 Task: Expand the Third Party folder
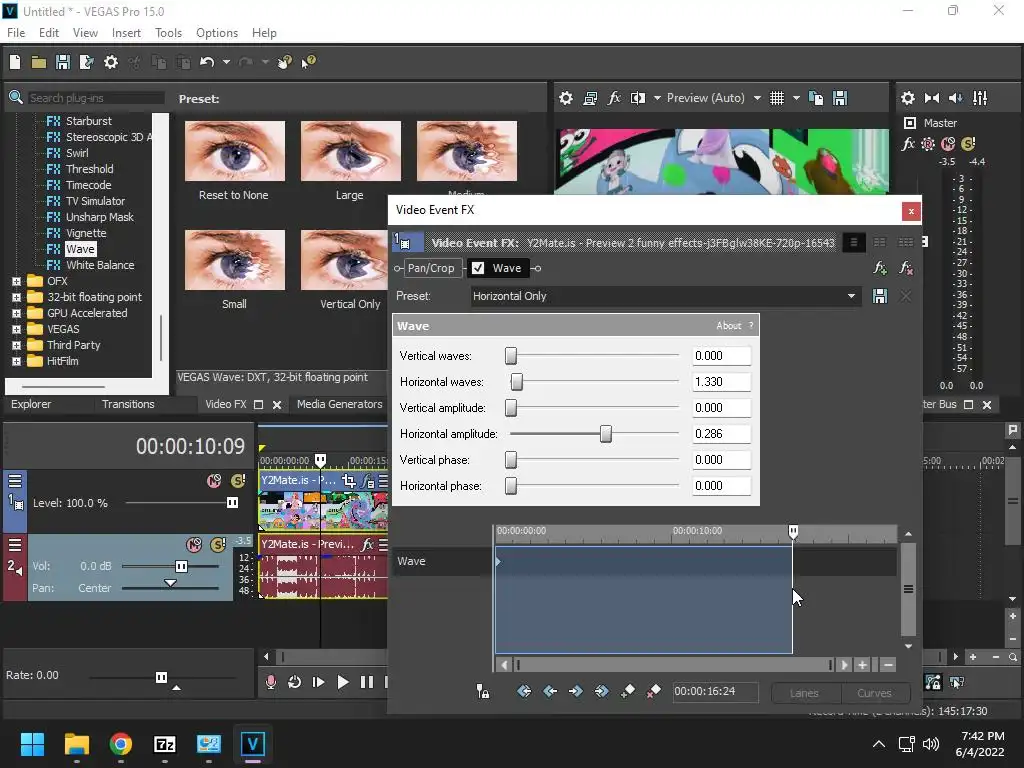16,345
